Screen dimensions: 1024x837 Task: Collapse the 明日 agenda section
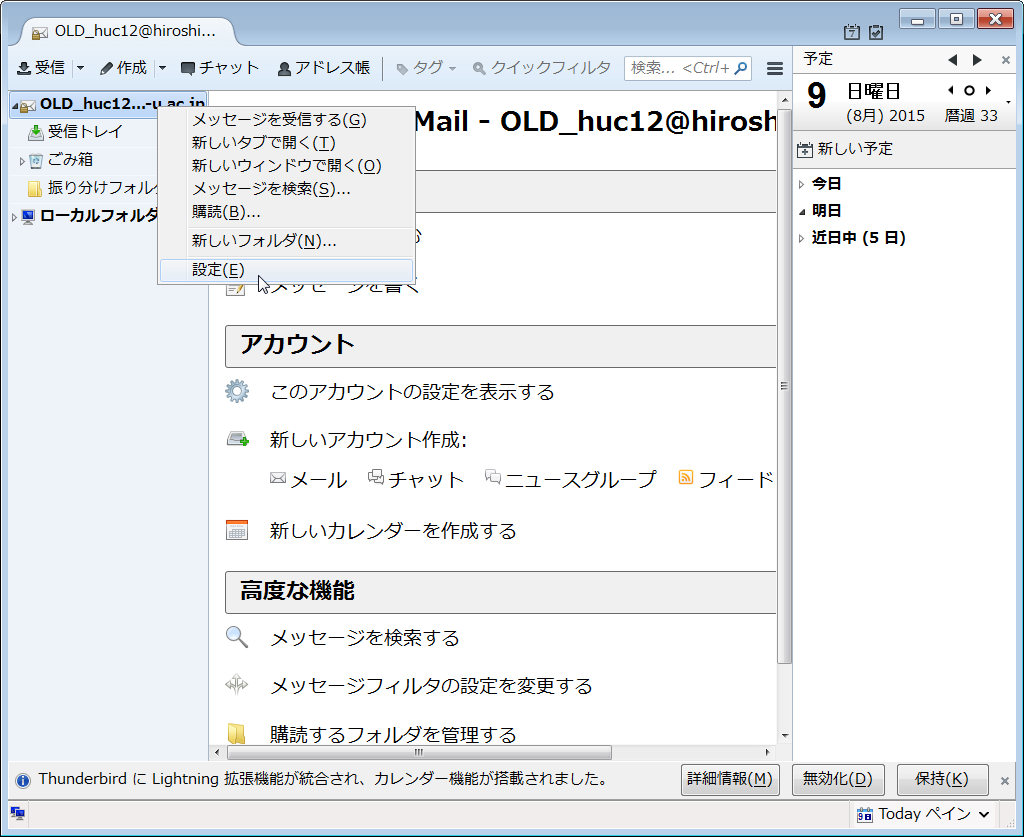click(802, 212)
